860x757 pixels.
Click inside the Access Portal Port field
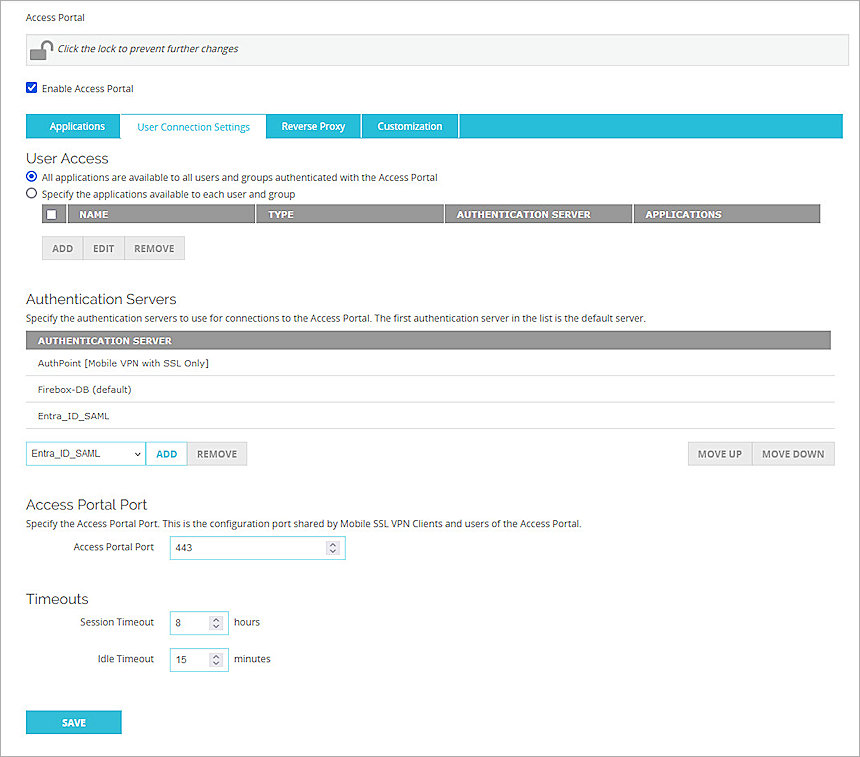tap(250, 547)
